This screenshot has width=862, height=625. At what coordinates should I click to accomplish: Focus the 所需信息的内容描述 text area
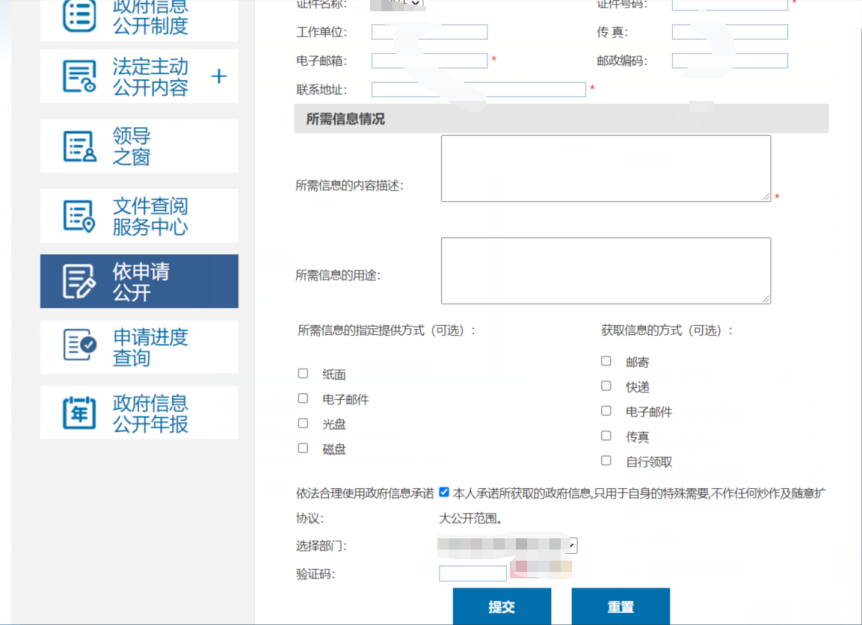(x=605, y=168)
